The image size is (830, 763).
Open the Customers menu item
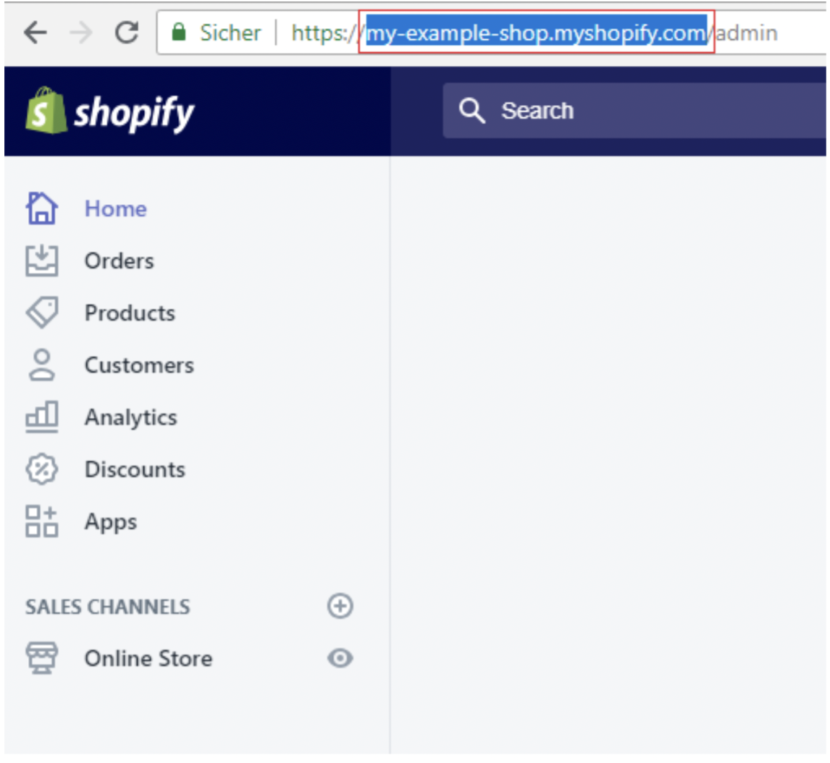tap(139, 365)
